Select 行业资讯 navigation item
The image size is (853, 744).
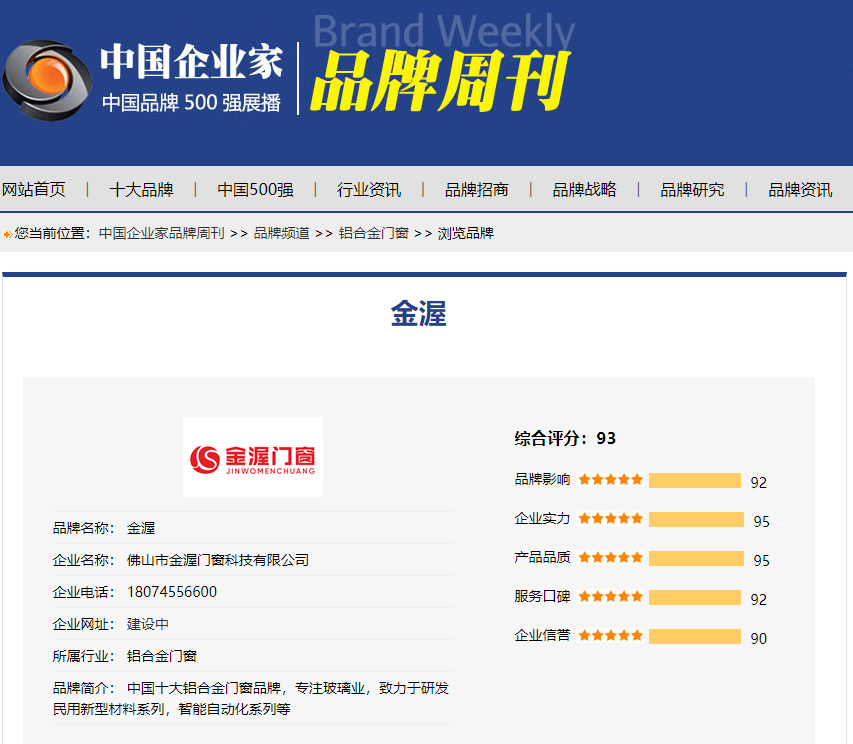(369, 190)
